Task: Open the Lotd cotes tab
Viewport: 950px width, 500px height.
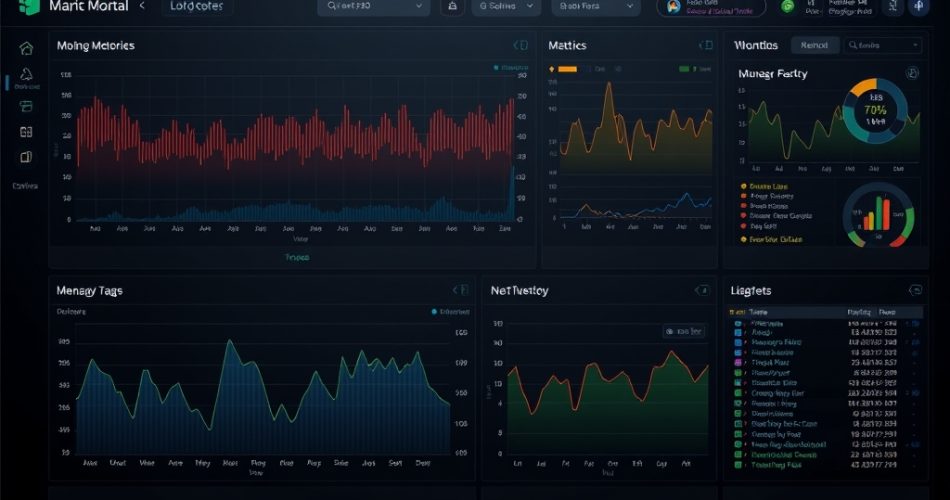Action: 196,7
